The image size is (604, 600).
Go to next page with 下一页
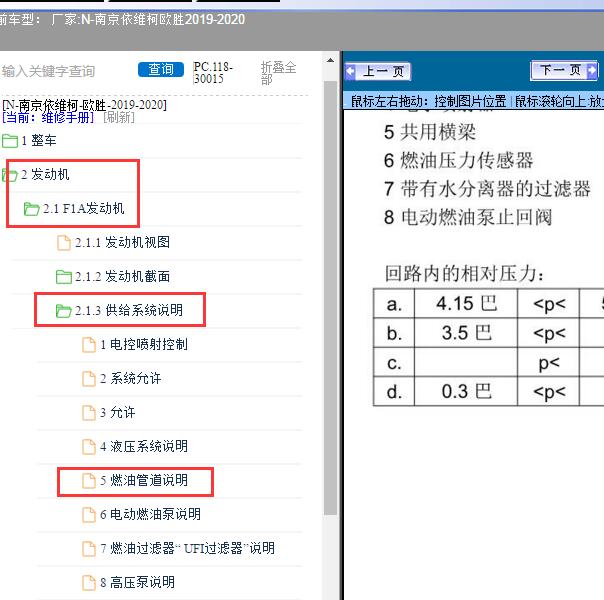[x=564, y=70]
